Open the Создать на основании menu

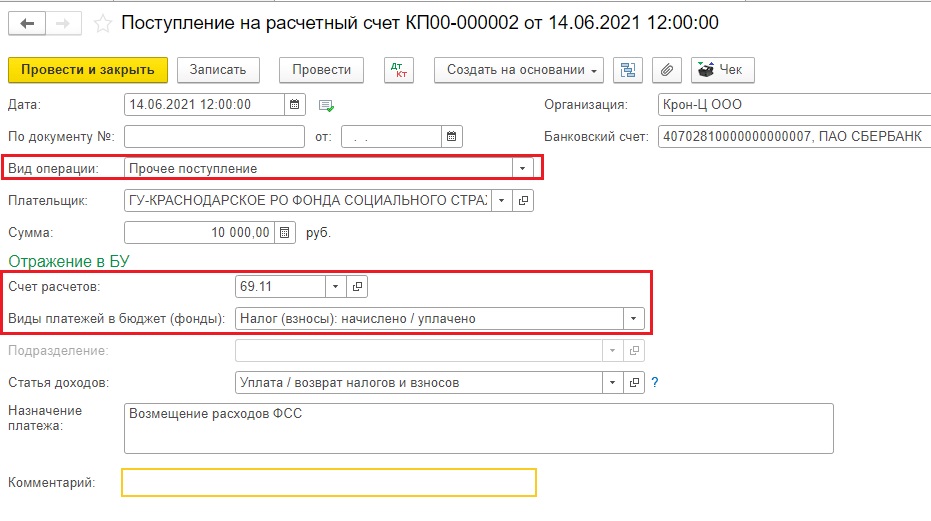(x=518, y=70)
